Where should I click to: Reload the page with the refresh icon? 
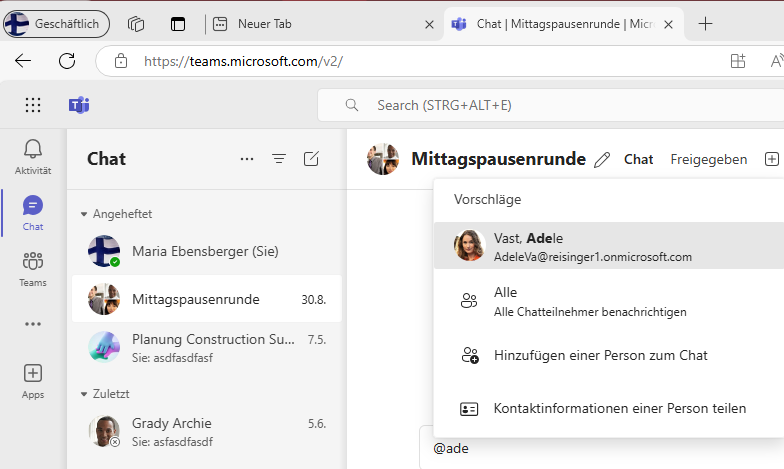pos(67,61)
